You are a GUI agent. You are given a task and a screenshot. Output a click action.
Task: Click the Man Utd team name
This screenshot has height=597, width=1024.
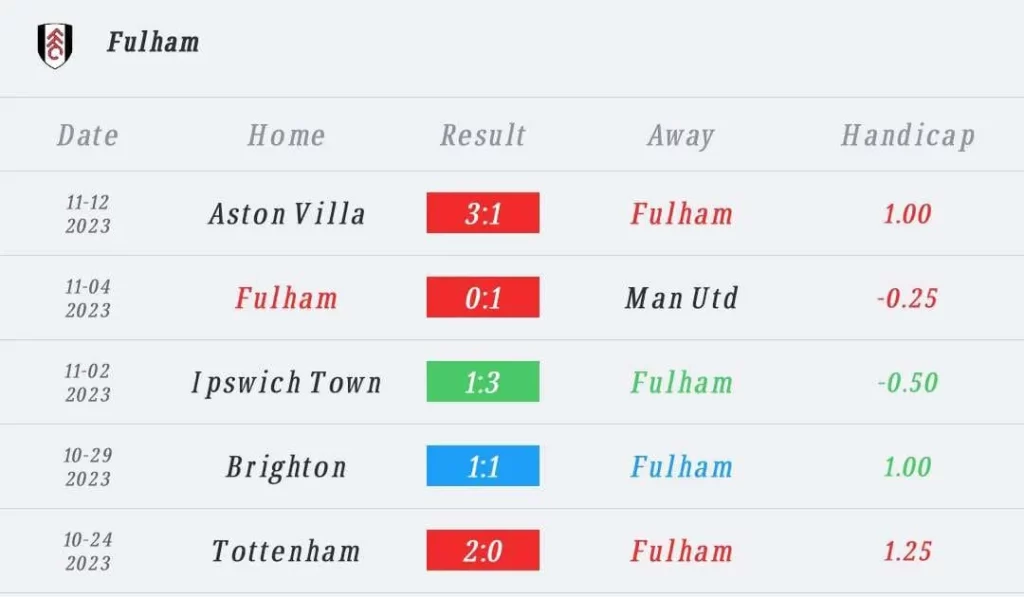[681, 298]
